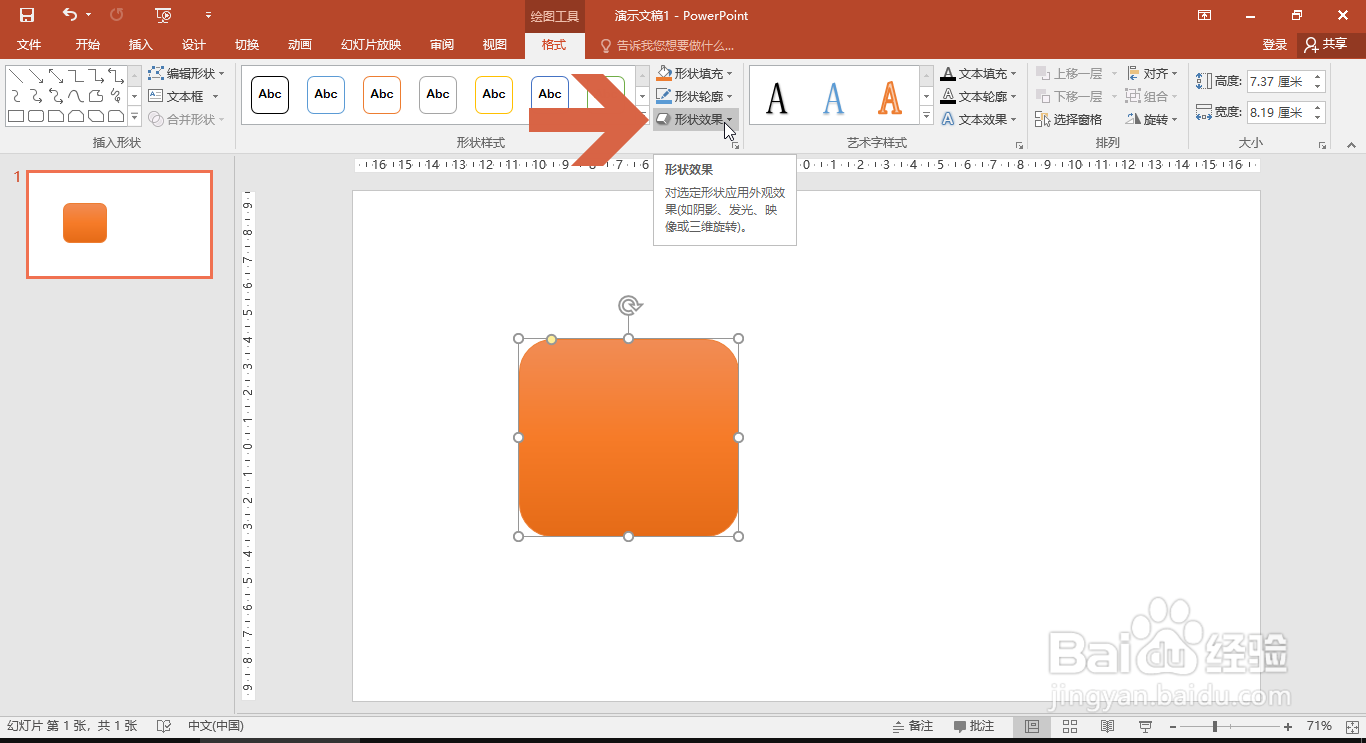Viewport: 1366px width, 743px height.
Task: Switch to the 开始 tab
Action: (88, 45)
